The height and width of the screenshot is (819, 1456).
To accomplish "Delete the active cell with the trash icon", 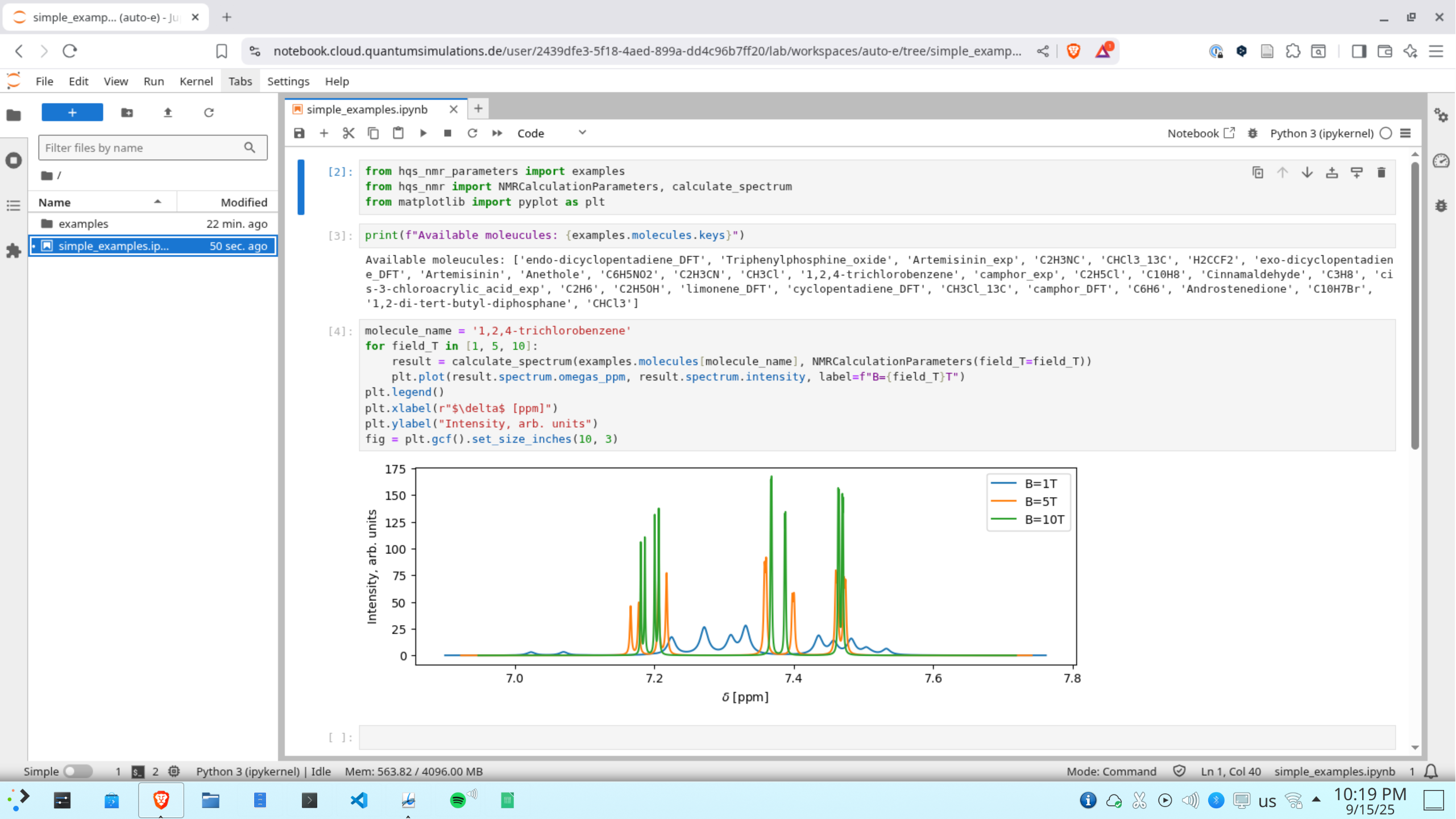I will point(1381,172).
